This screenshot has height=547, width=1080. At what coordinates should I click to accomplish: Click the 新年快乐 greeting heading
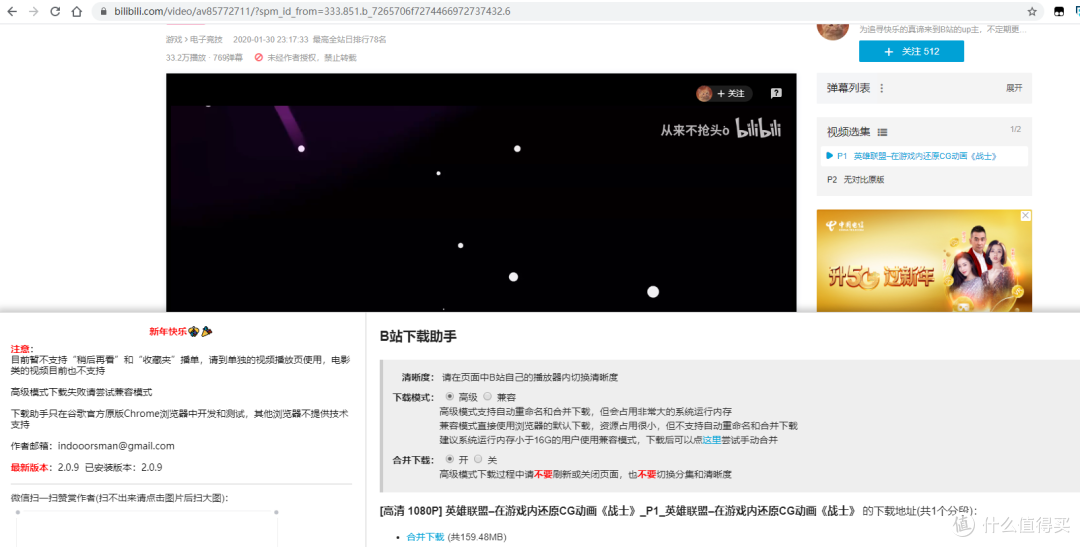pyautogui.click(x=180, y=331)
